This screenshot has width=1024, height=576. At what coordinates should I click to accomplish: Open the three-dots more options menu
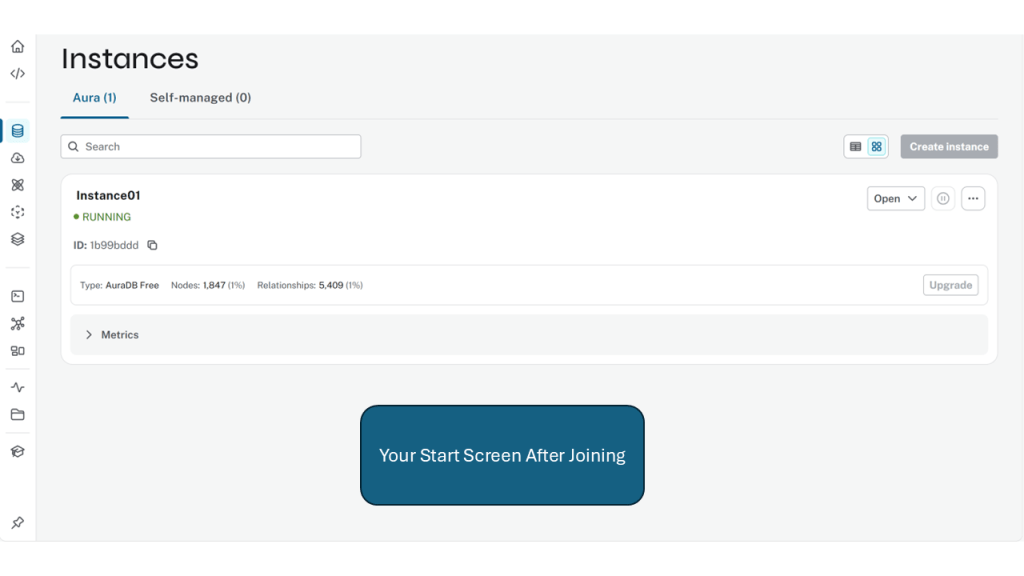(973, 199)
